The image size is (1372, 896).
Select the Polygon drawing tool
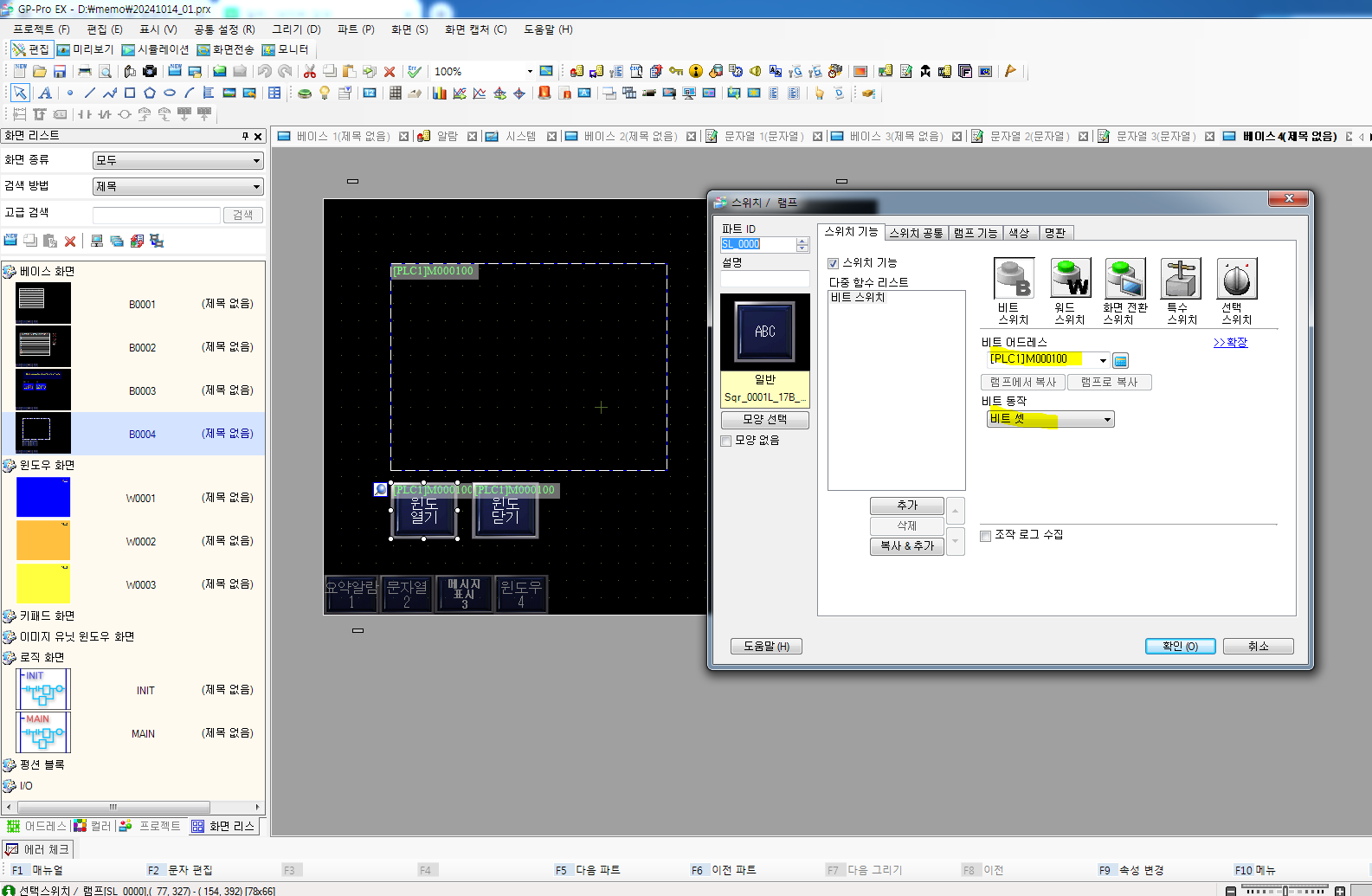[150, 93]
